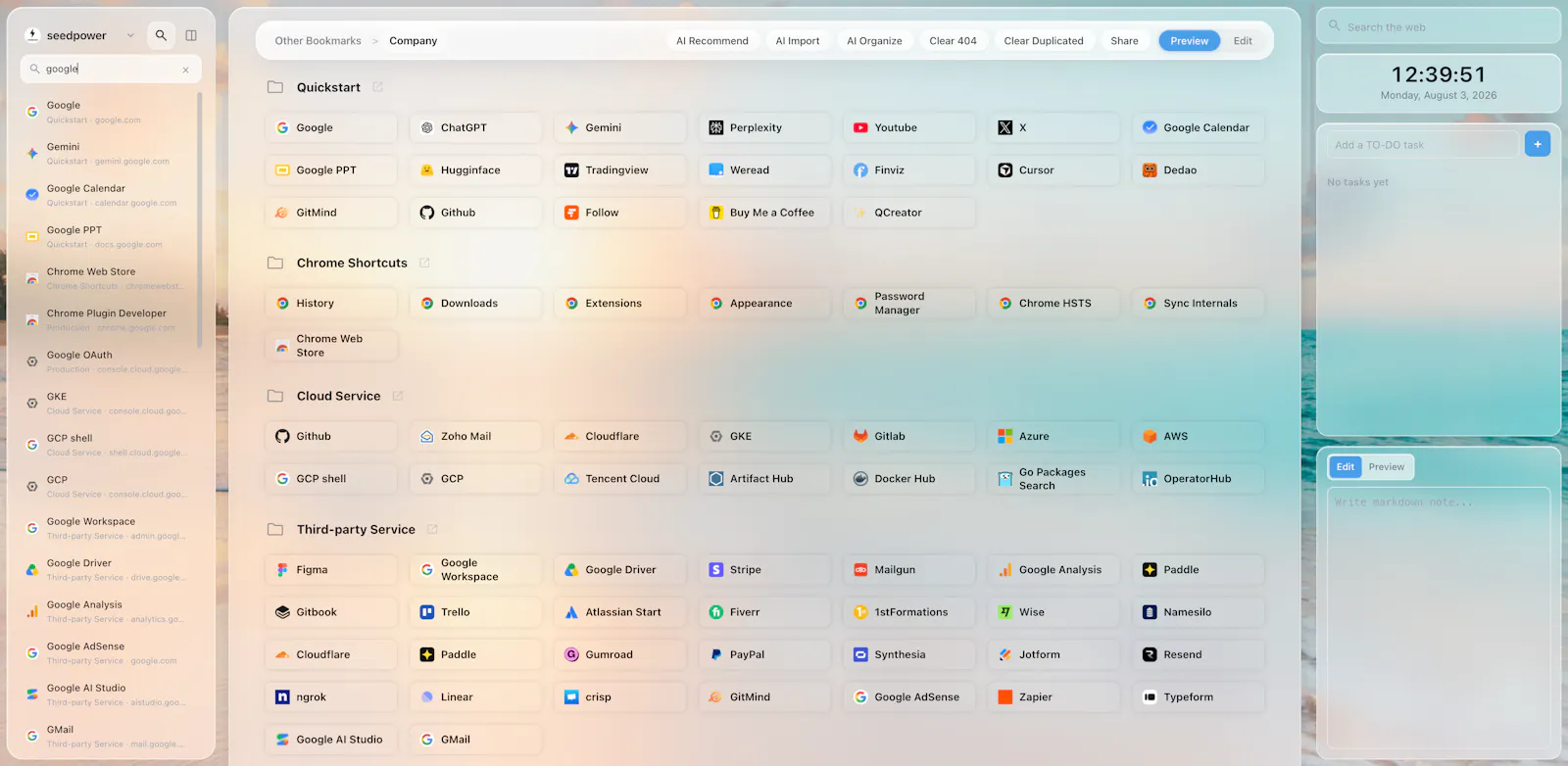
Task: Open the OperatorHub bookmark
Action: 1199,479
